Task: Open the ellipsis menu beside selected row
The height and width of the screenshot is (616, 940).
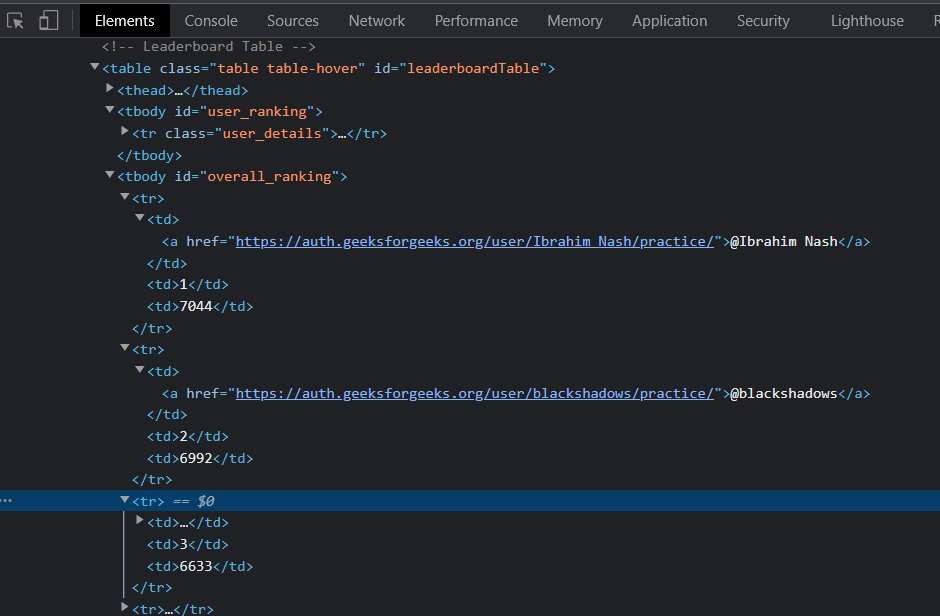Action: tap(7, 500)
